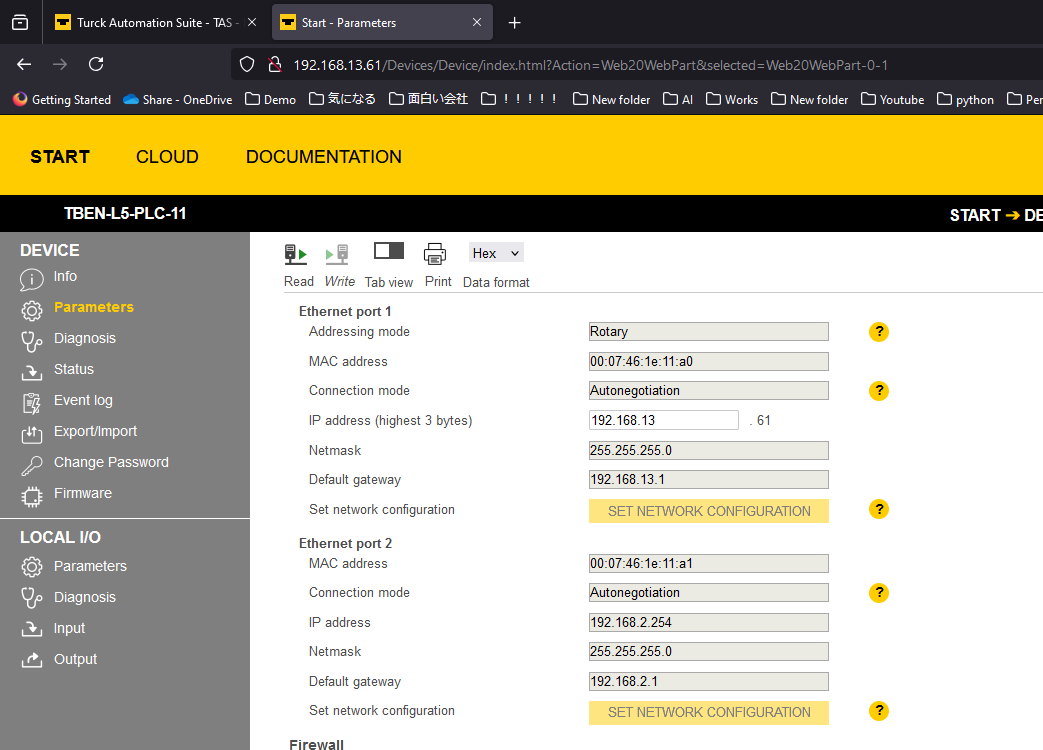1043x750 pixels.
Task: Open the 面白い会社 bookmarks folder
Action: pos(428,100)
